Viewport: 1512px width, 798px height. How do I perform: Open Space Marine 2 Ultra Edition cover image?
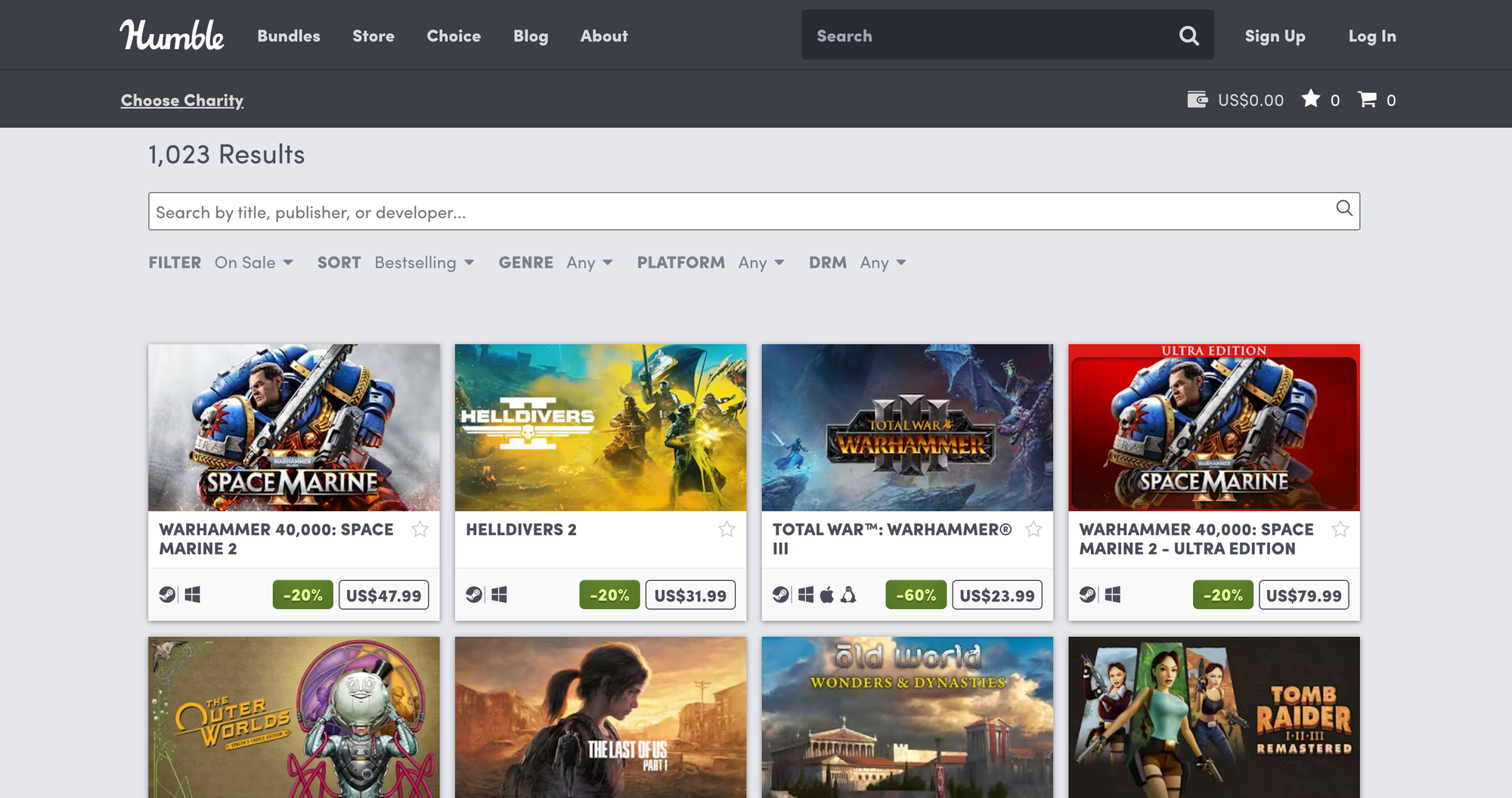(1214, 427)
